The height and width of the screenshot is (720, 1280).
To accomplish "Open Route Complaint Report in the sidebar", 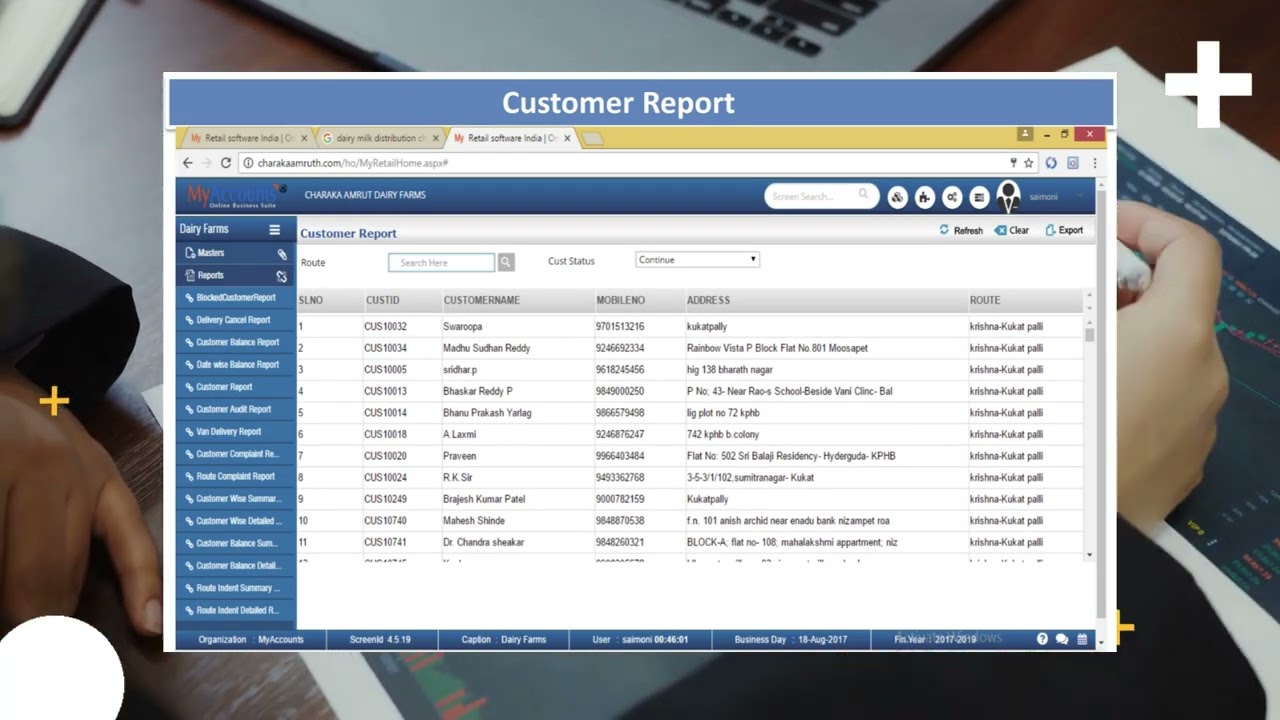I will (236, 476).
